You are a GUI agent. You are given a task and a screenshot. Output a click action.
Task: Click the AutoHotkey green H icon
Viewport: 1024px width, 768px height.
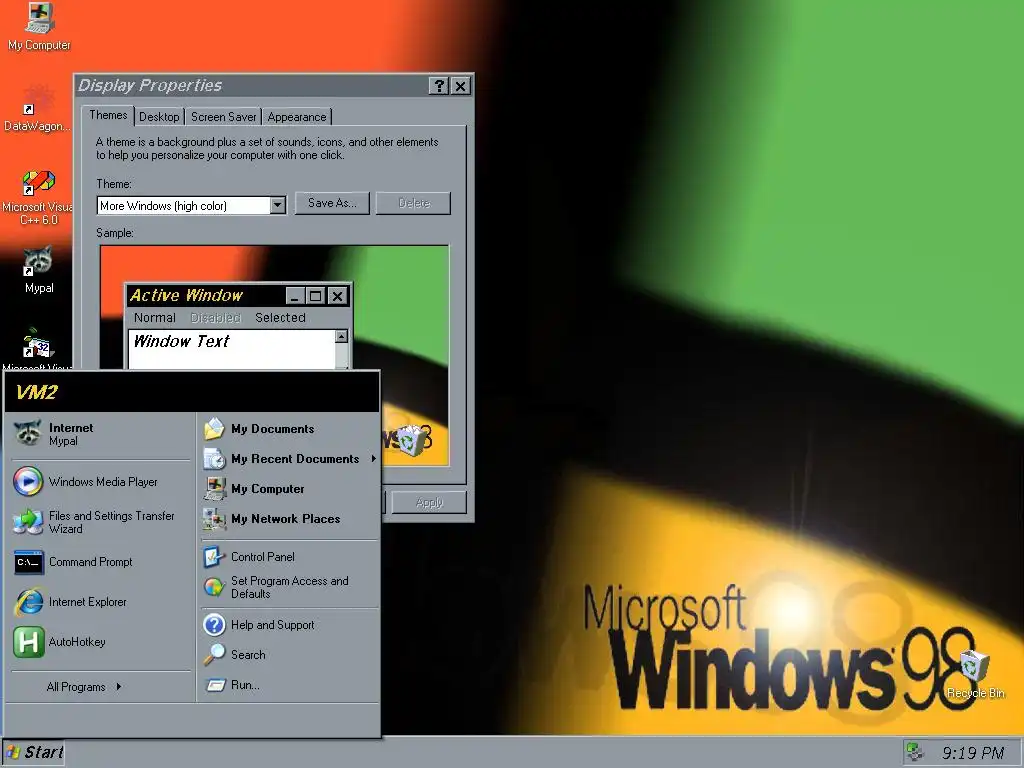point(29,641)
